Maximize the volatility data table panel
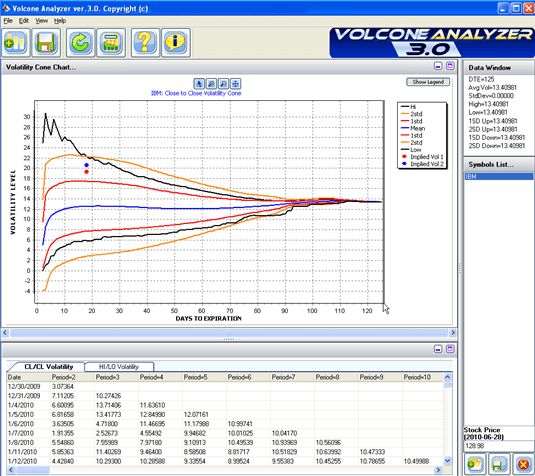Viewport: 535px width, 476px height. pos(450,349)
